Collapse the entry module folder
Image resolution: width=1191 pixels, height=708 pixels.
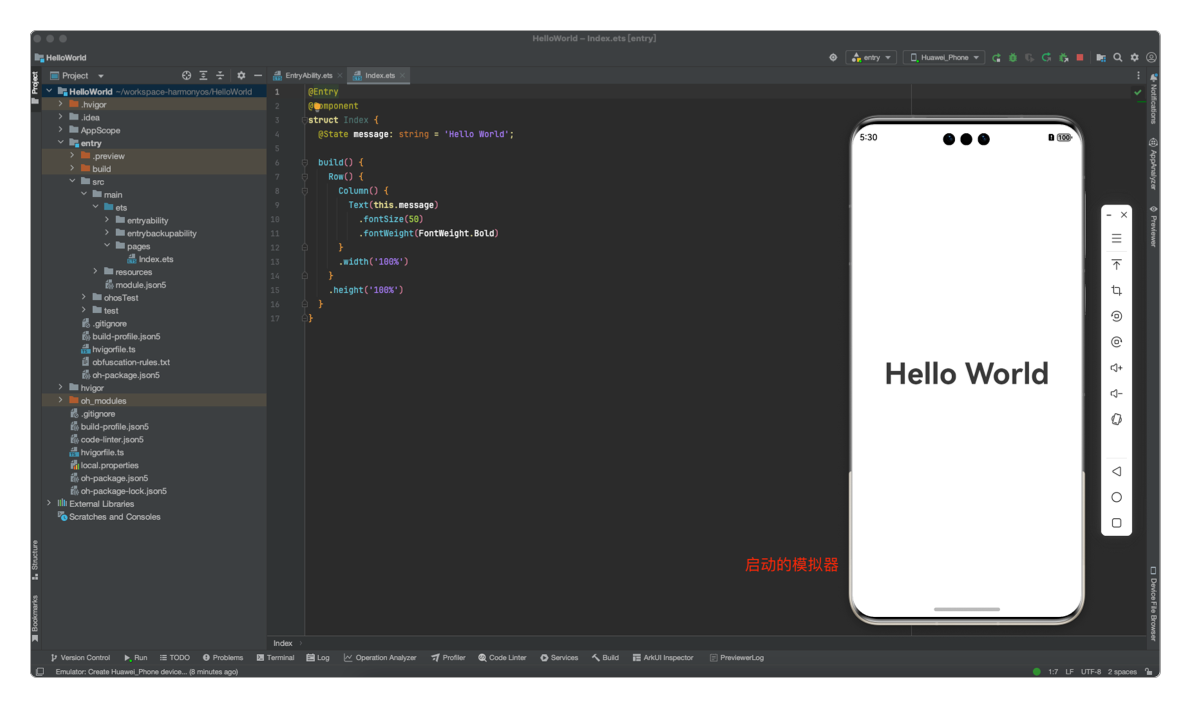61,143
